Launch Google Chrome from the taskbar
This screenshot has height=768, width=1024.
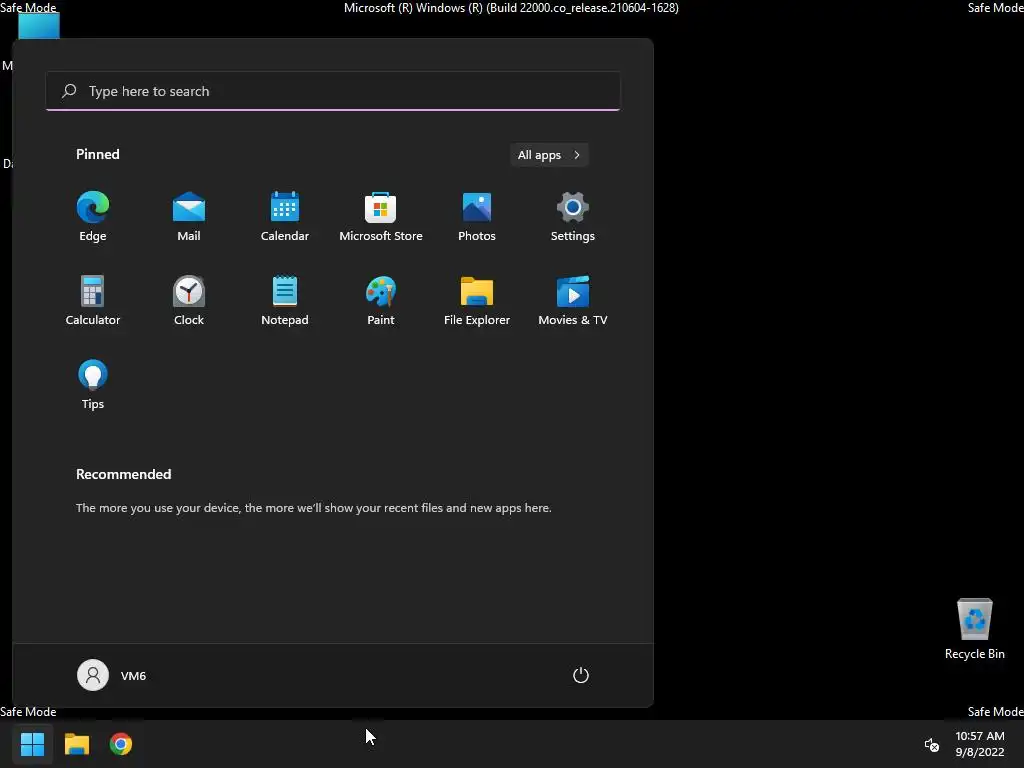point(121,744)
